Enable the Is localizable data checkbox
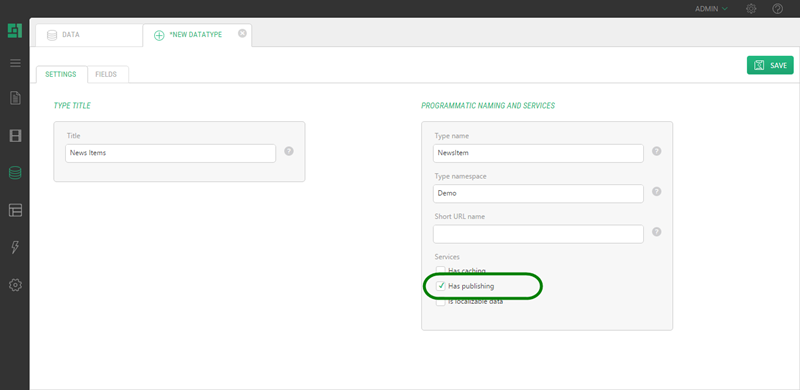The height and width of the screenshot is (390, 800). click(440, 302)
